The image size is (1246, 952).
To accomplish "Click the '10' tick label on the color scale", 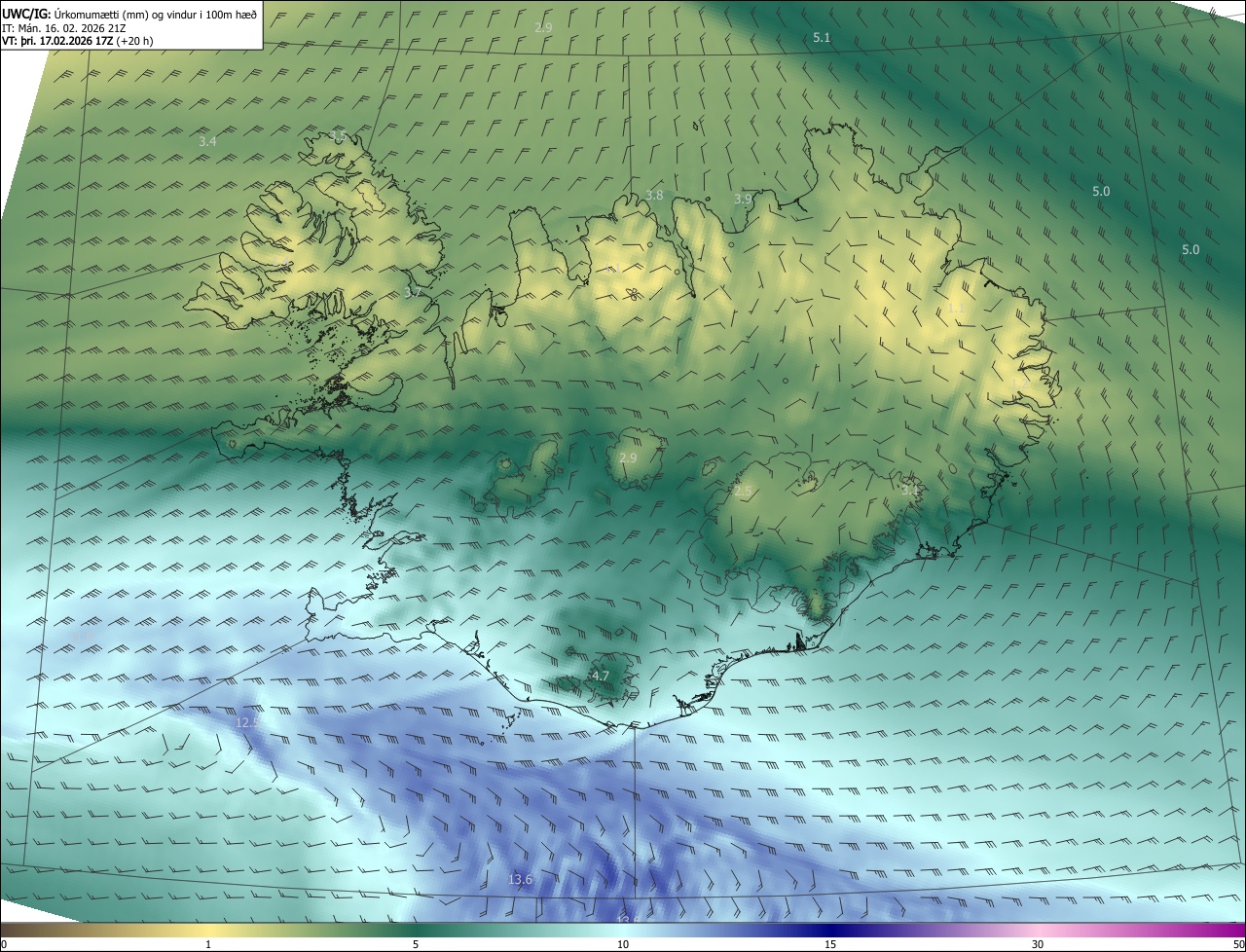I will 623,944.
